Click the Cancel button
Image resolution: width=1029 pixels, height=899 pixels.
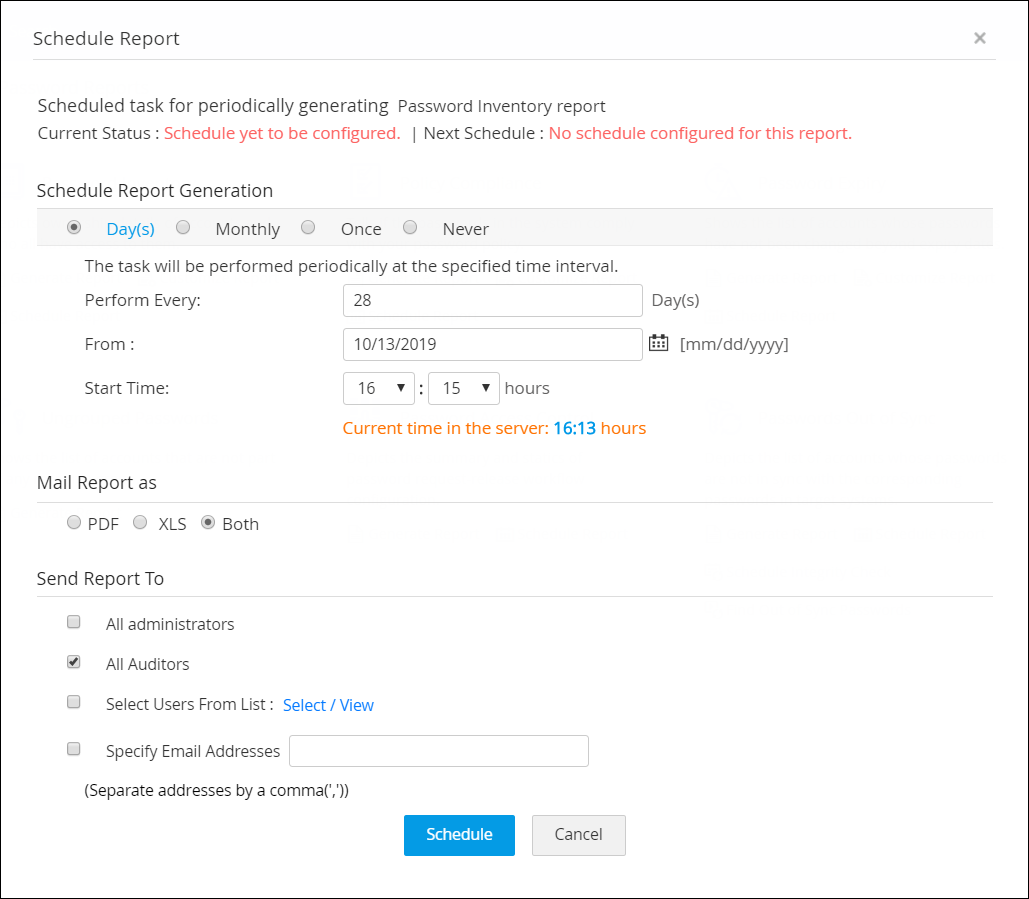click(578, 835)
